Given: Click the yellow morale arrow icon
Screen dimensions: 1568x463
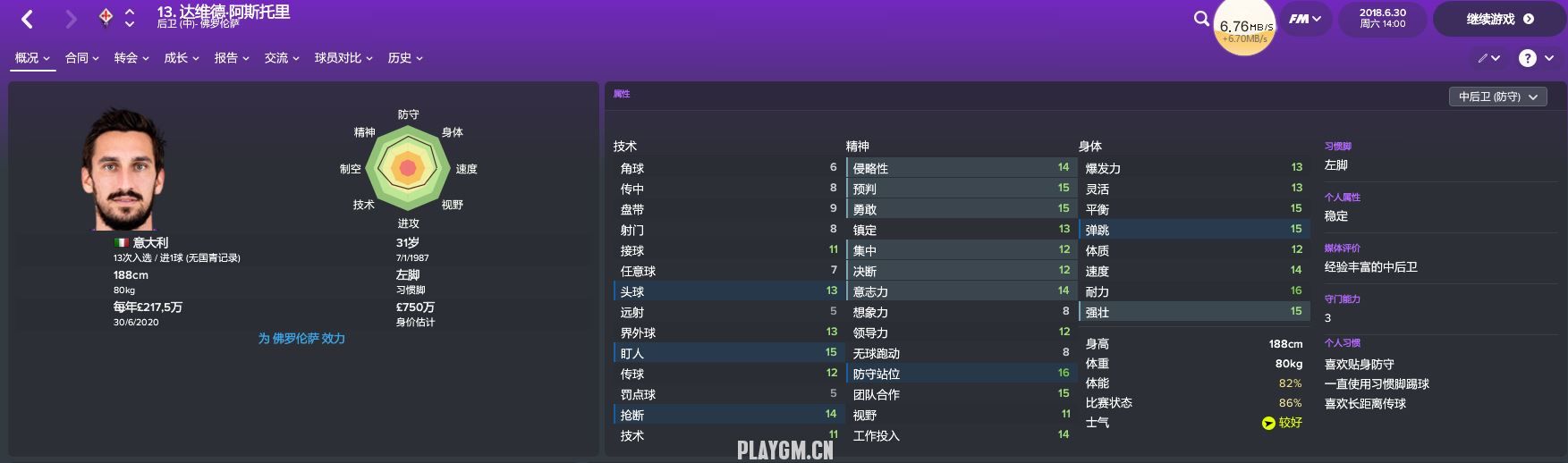Looking at the screenshot, I should (x=1268, y=423).
